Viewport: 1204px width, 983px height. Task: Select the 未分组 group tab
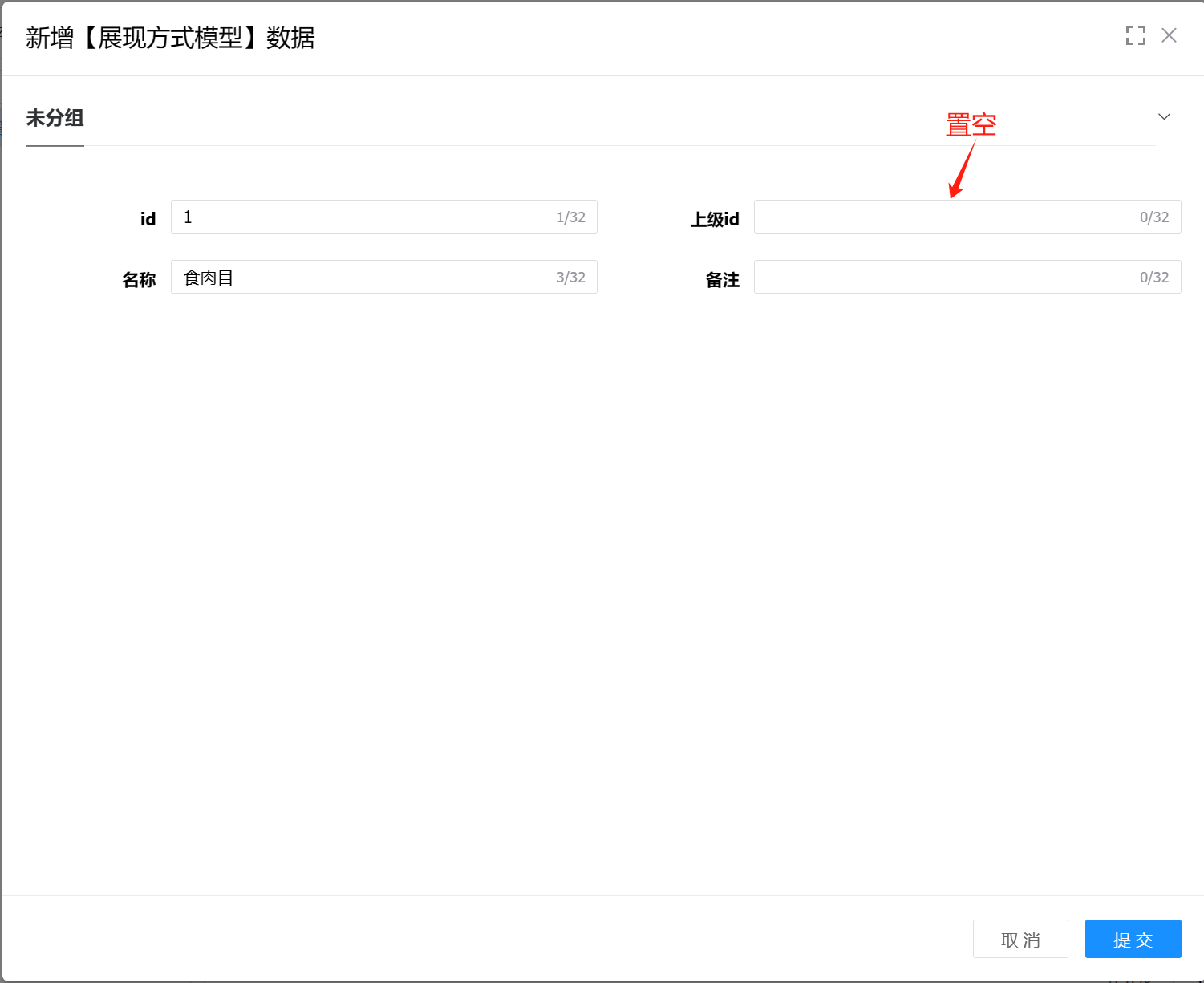click(55, 119)
